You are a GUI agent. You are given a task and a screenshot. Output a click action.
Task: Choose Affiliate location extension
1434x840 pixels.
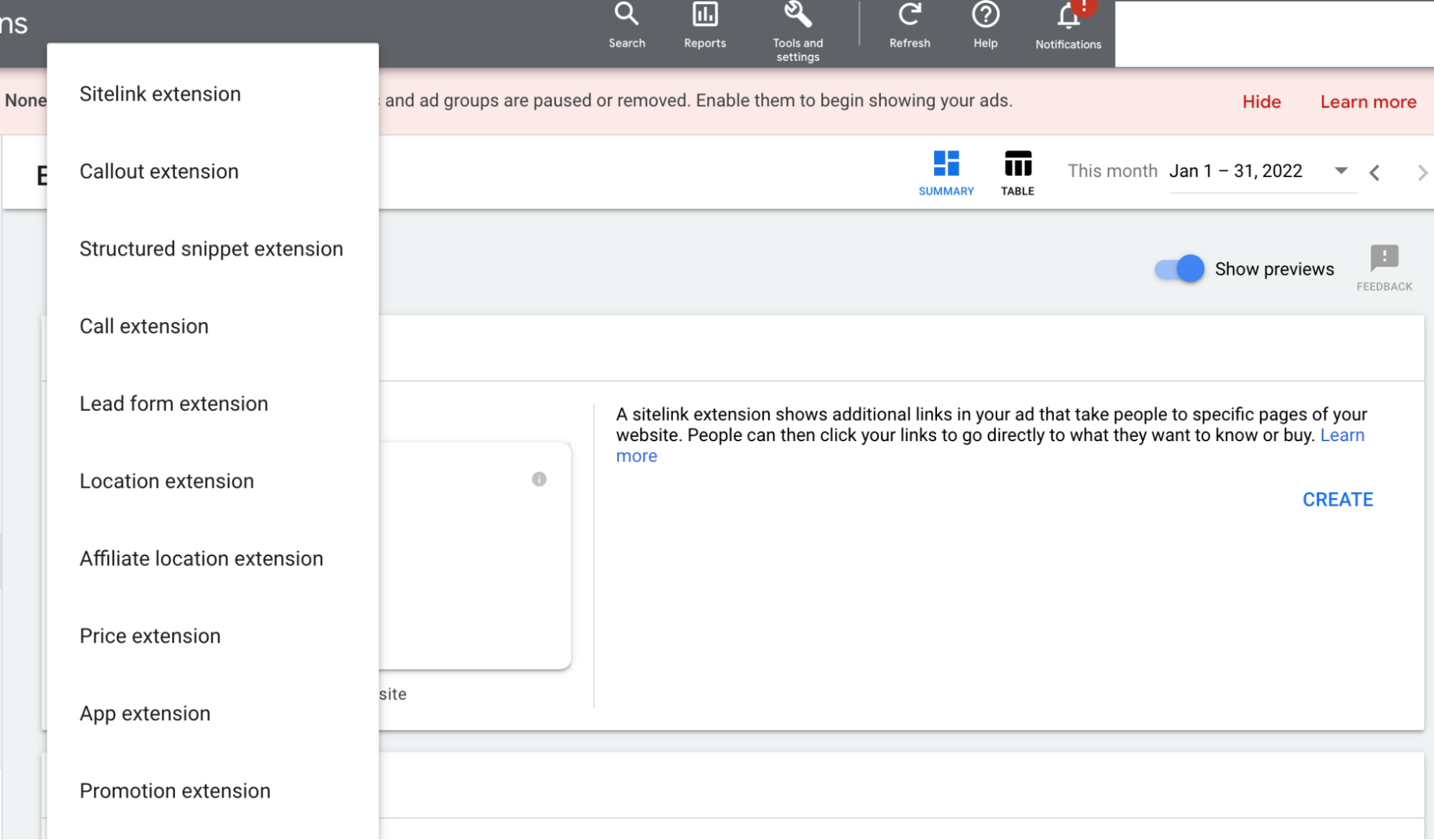click(x=212, y=559)
